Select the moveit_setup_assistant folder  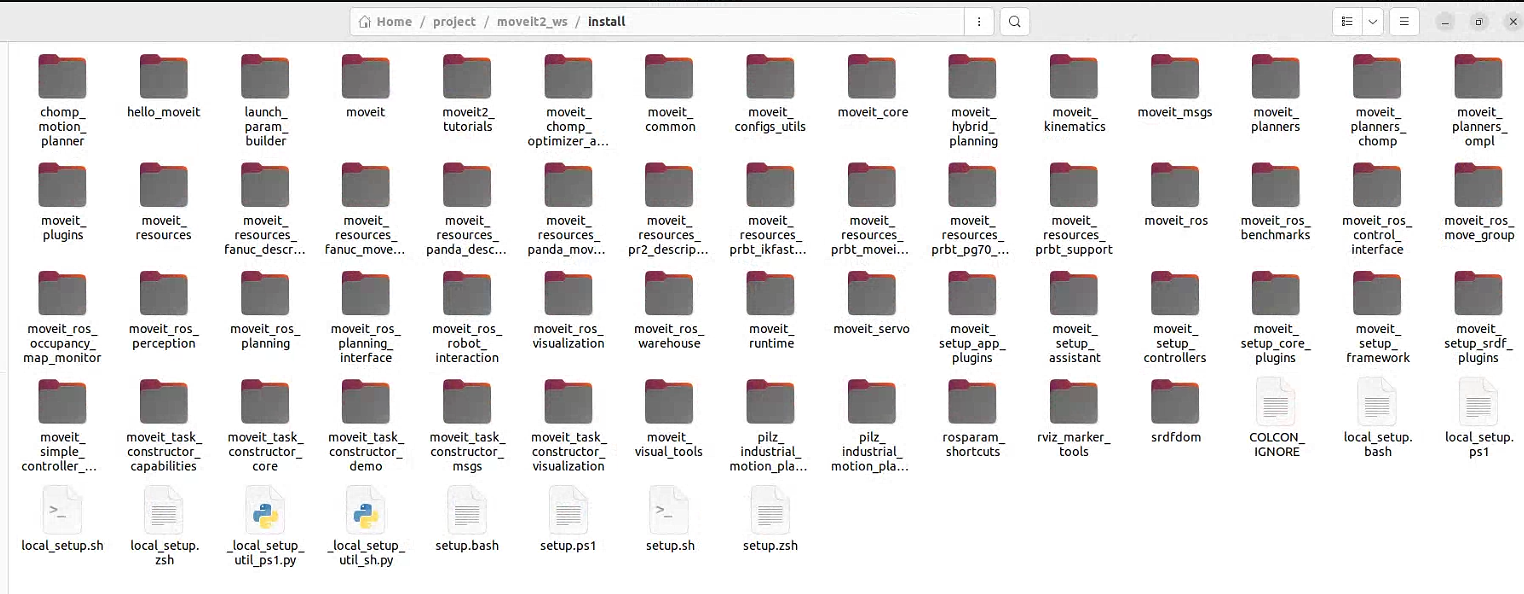tap(1074, 293)
